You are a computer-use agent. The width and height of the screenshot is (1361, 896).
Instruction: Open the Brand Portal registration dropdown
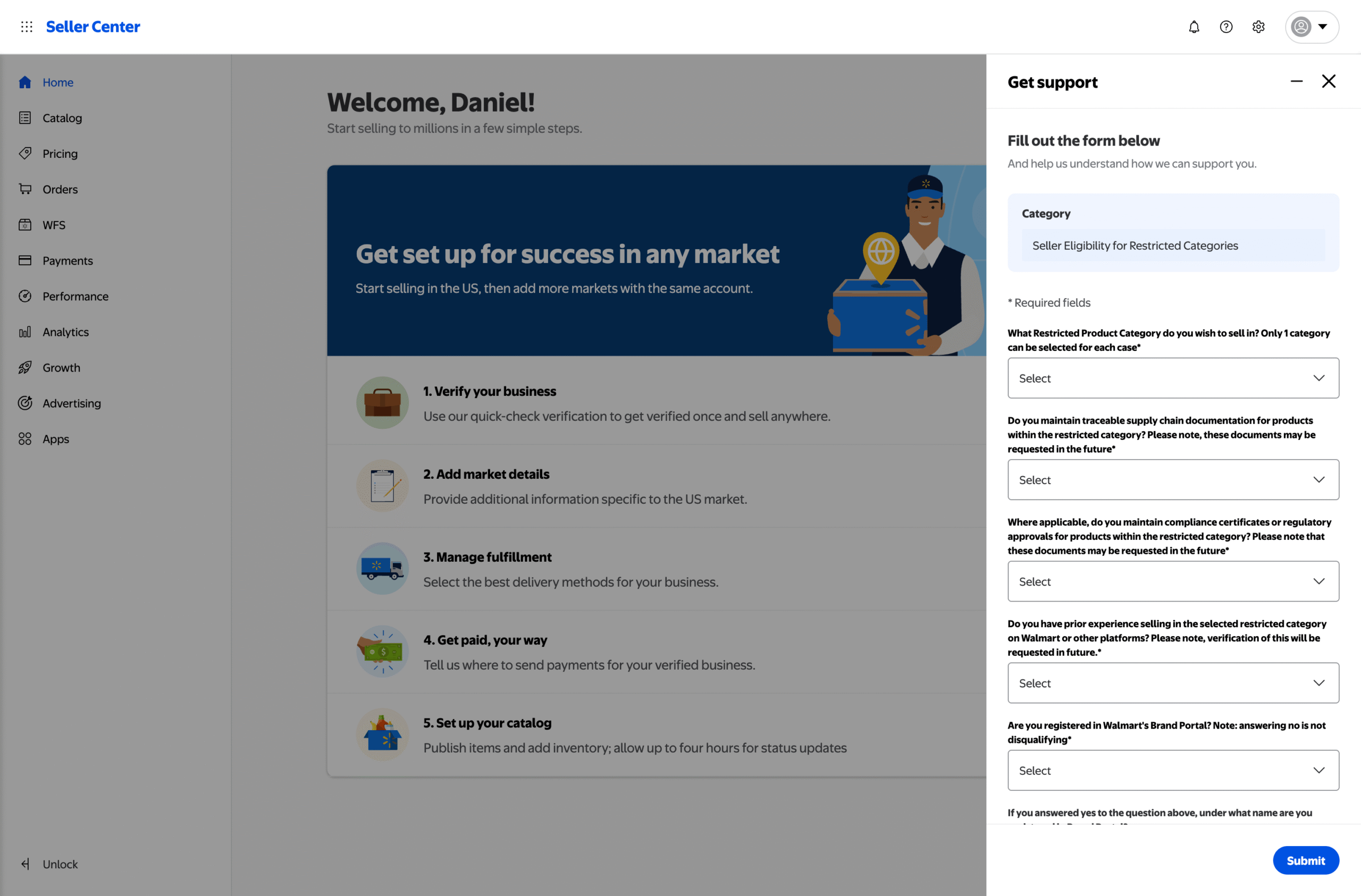[x=1172, y=770]
